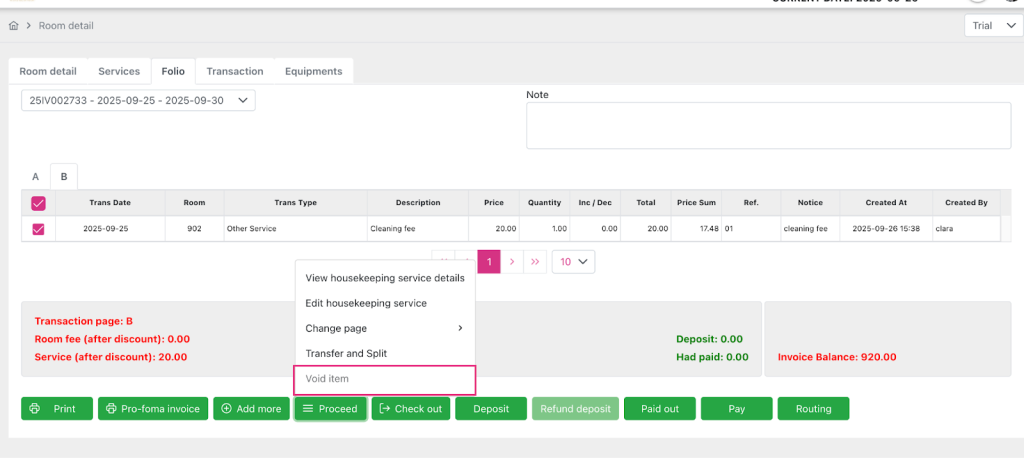Switch to the Transaction tab
Viewport: 1024px width, 458px height.
234,71
